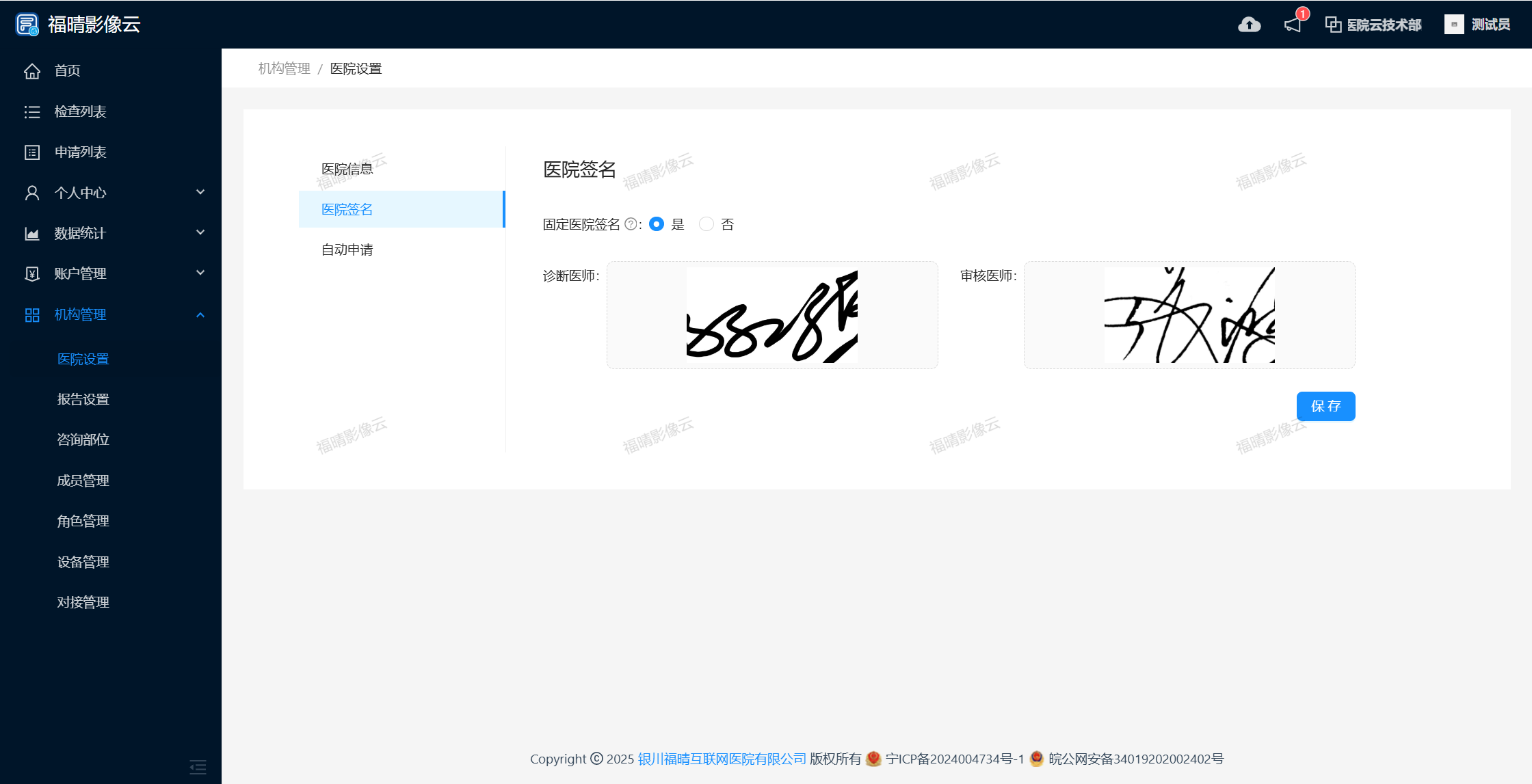The width and height of the screenshot is (1532, 784).
Task: Switch to the 医院信息 tab
Action: pos(347,169)
